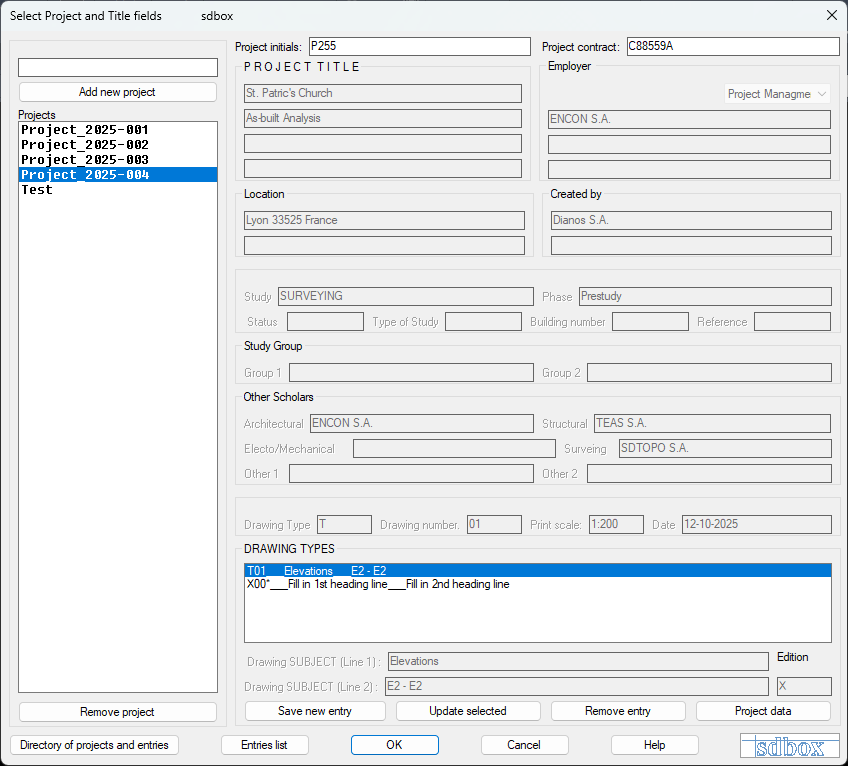The image size is (848, 766).
Task: Open the Entries list
Action: point(264,745)
